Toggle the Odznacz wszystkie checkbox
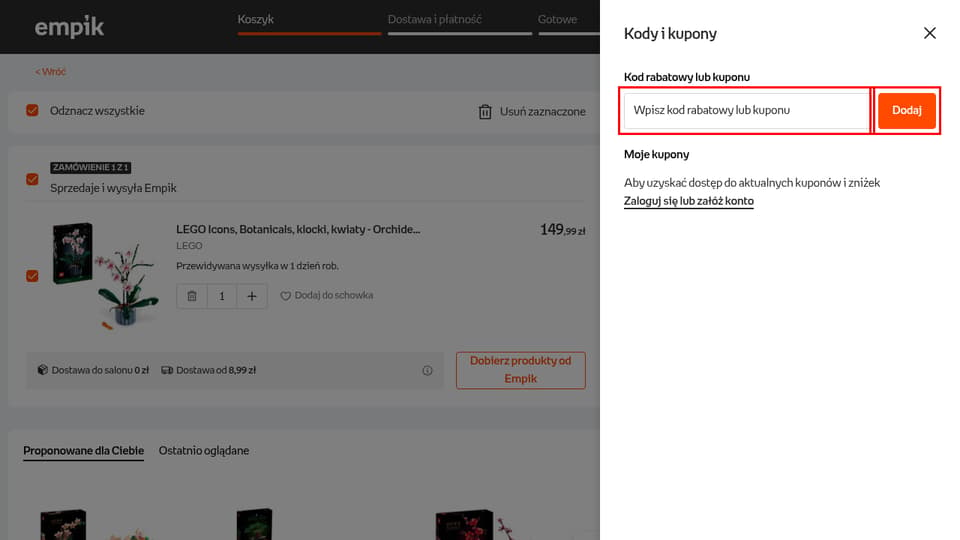 pyautogui.click(x=32, y=110)
